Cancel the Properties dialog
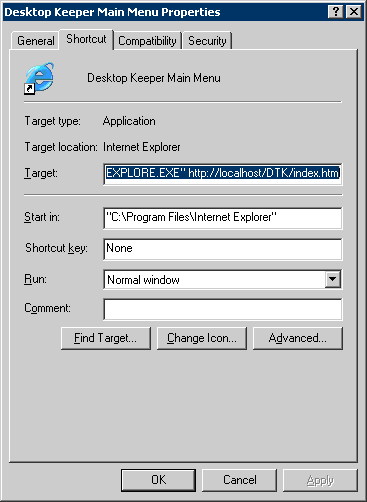Viewport: 367px width, 502px height. (x=240, y=480)
